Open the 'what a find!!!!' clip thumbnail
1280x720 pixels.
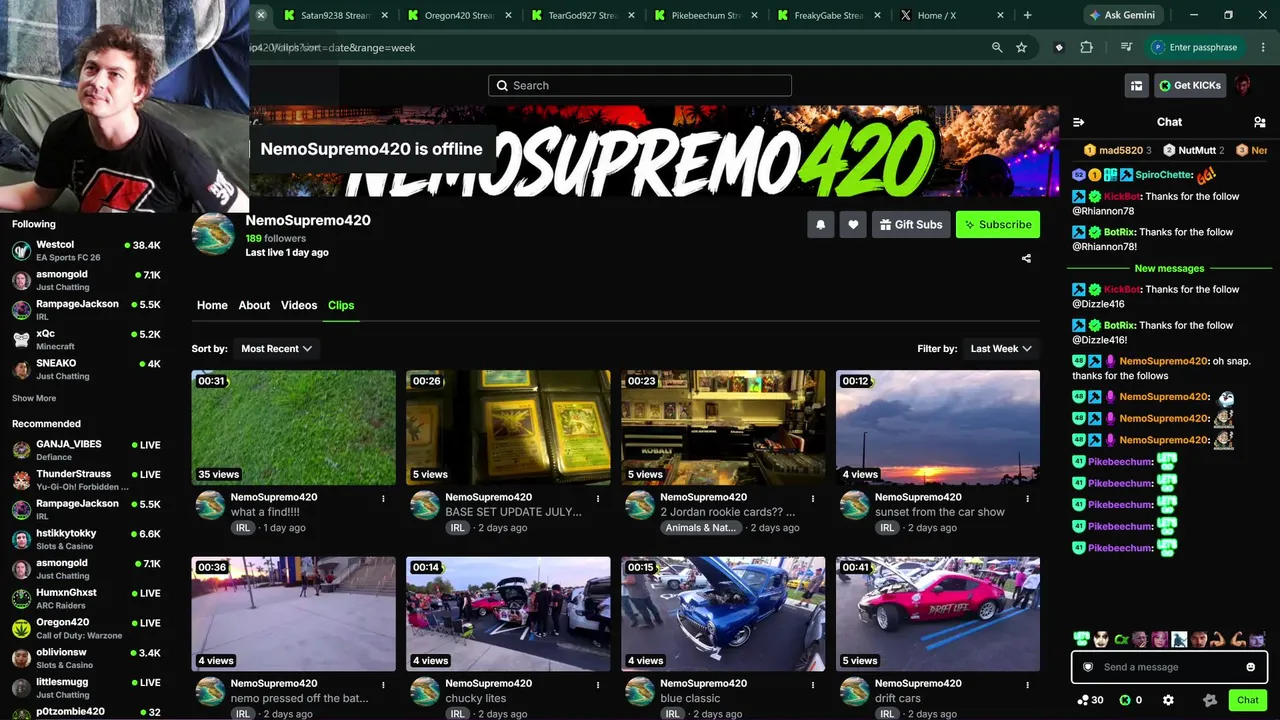294,427
